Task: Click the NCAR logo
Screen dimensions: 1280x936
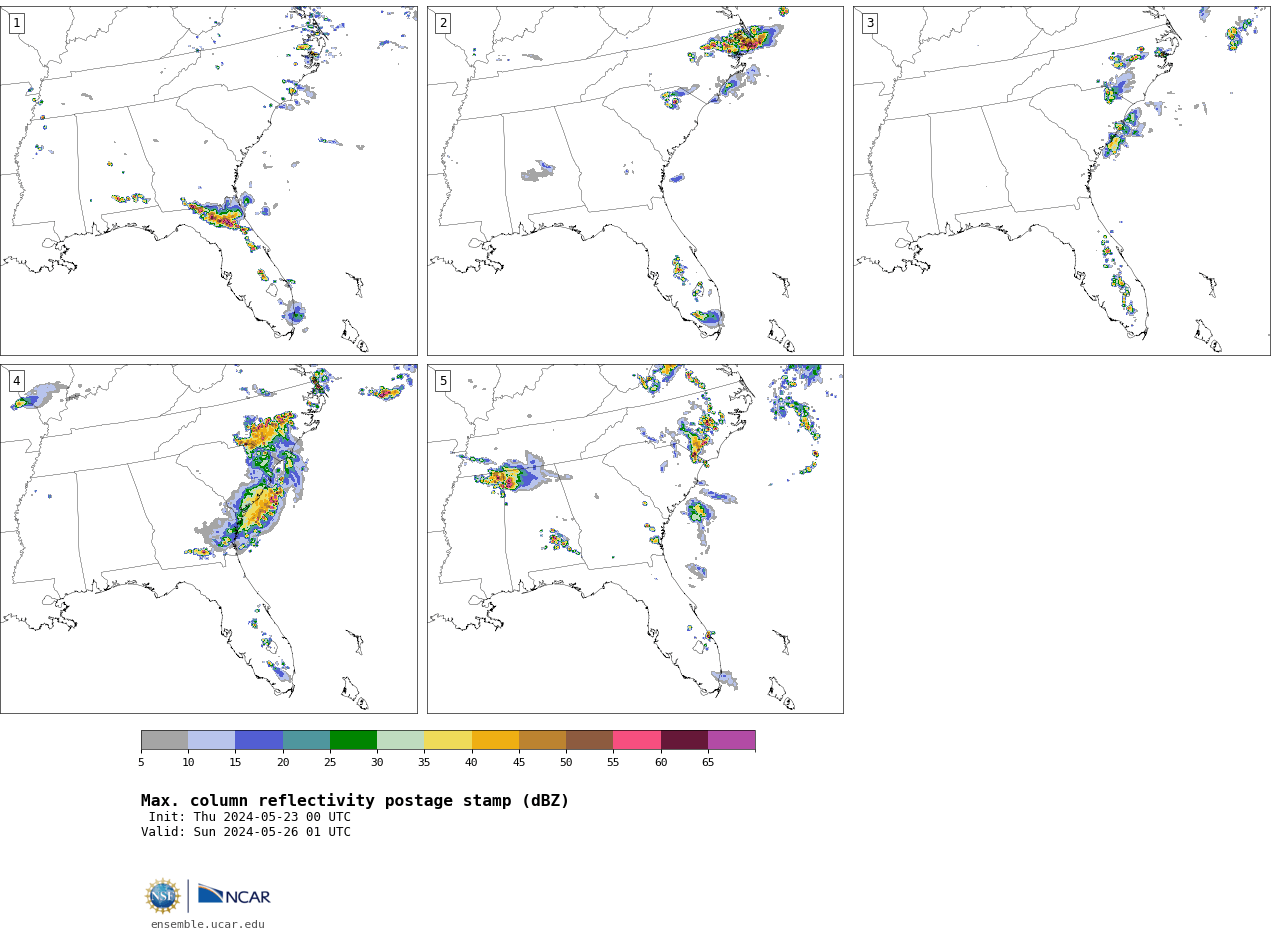Action: pos(234,896)
